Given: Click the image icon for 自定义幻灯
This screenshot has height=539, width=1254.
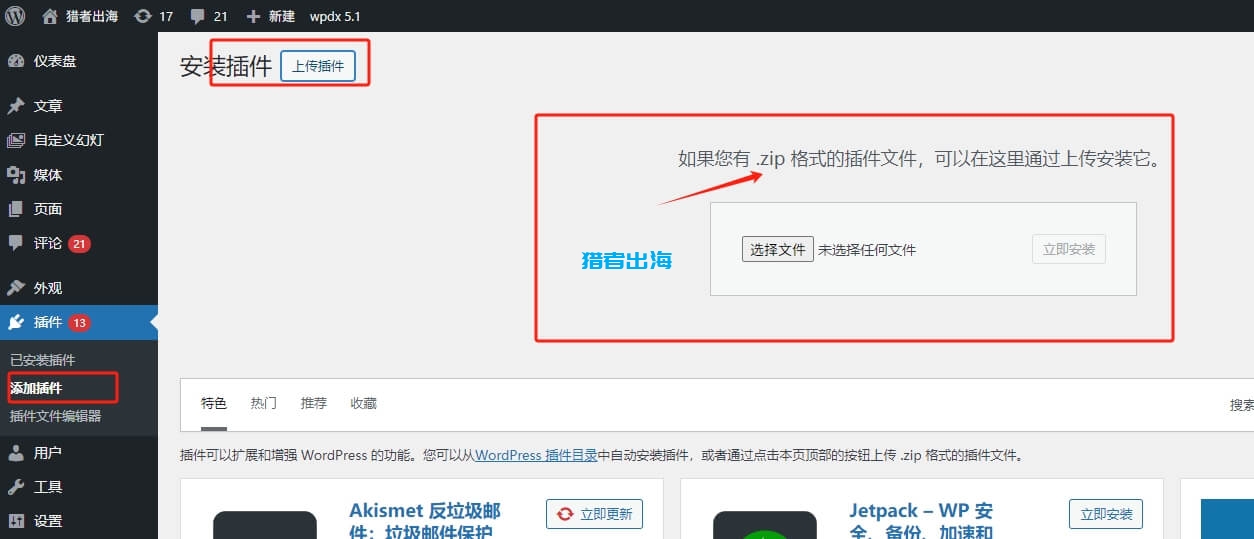Looking at the screenshot, I should tap(16, 140).
